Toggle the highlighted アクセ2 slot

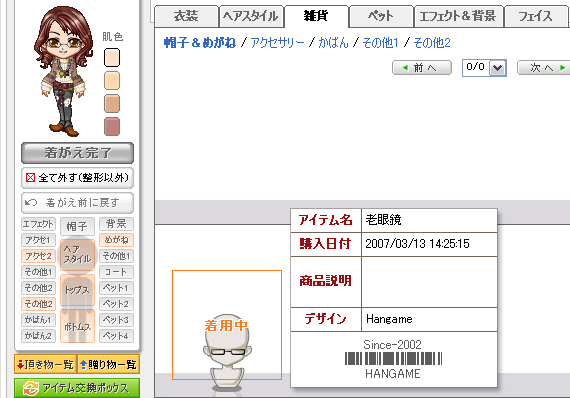click(38, 256)
